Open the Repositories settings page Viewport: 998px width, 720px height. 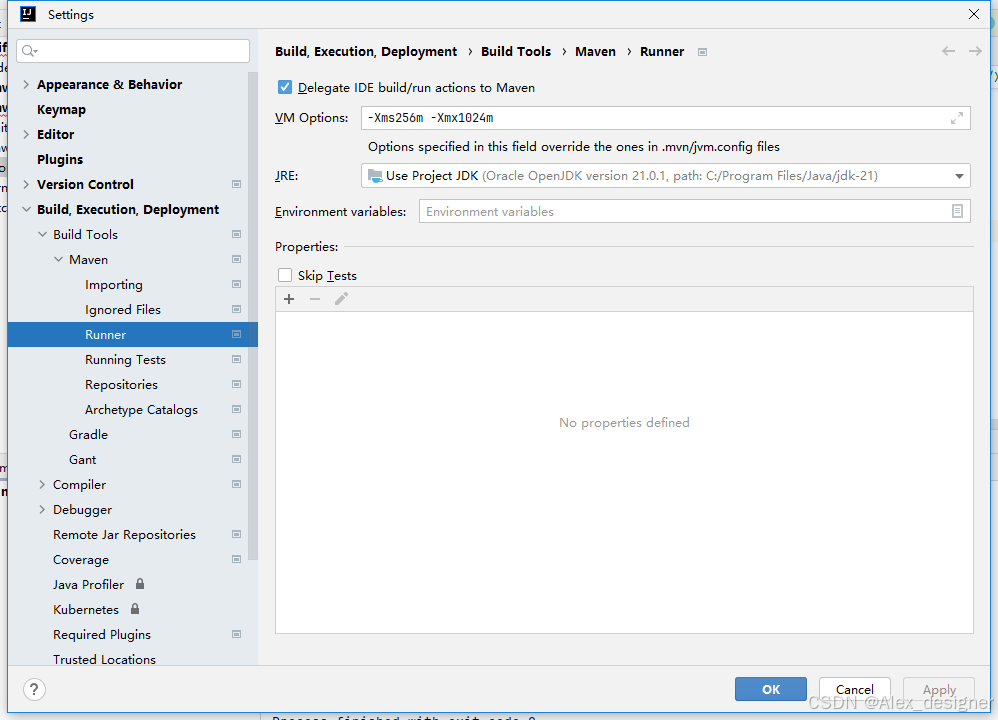click(122, 385)
